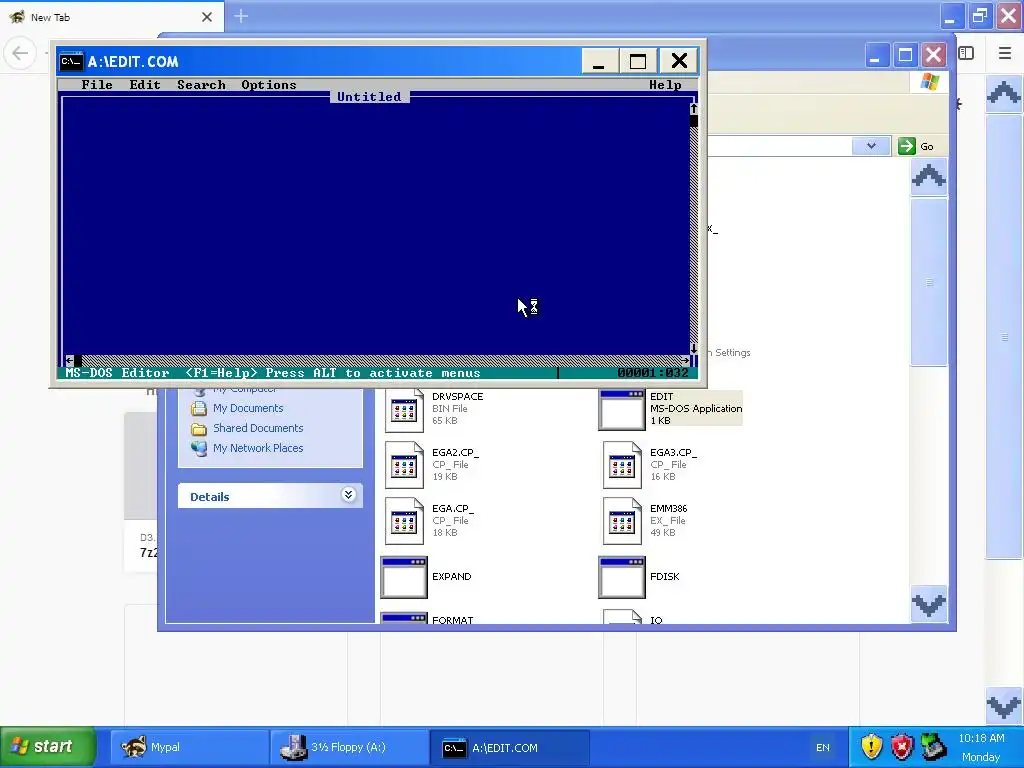Click the EN language indicator in taskbar
This screenshot has height=768, width=1024.
[x=823, y=748]
